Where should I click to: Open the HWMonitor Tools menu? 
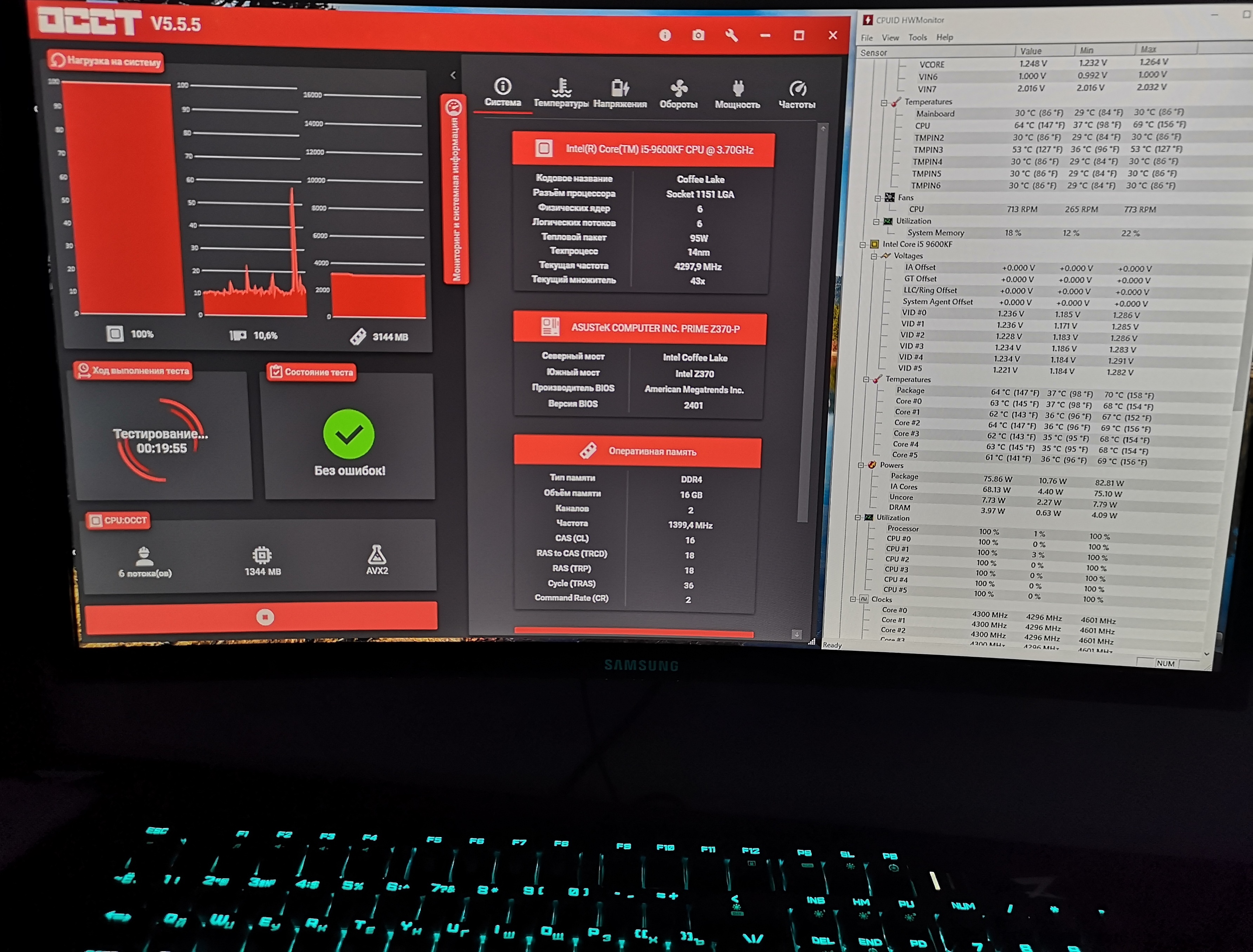point(918,37)
